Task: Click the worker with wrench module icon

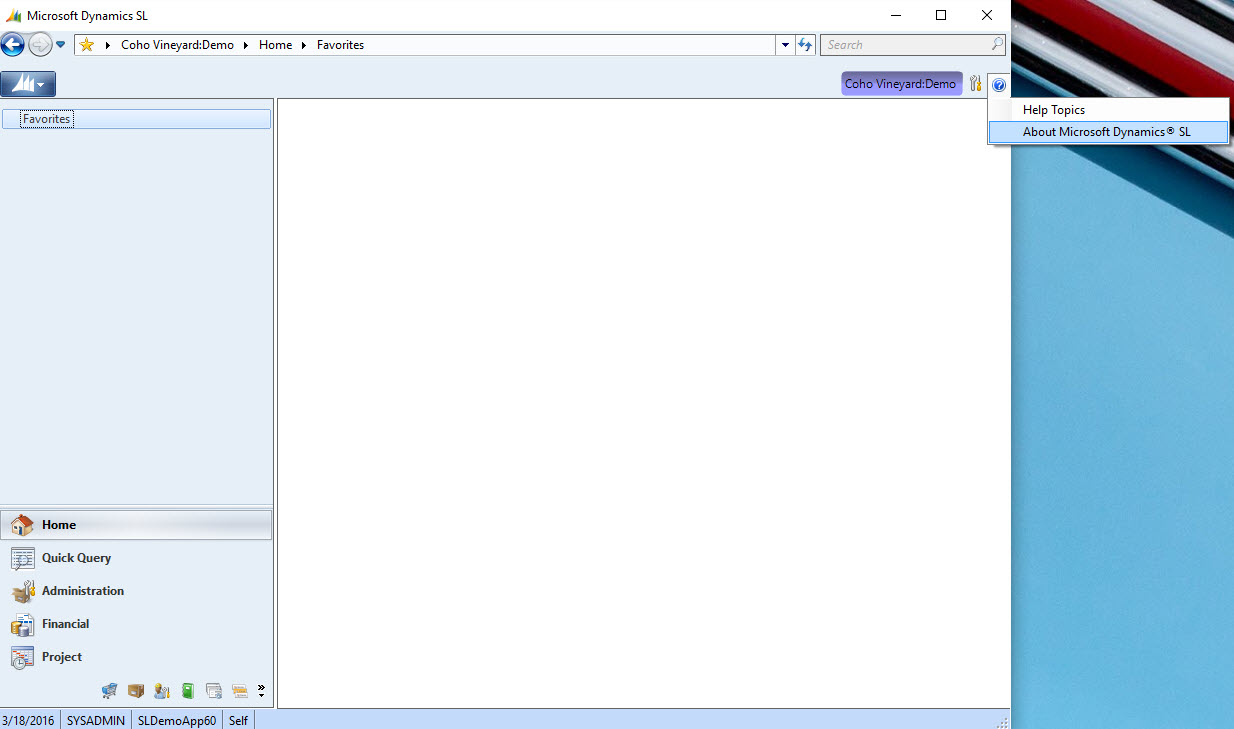Action: pos(162,690)
